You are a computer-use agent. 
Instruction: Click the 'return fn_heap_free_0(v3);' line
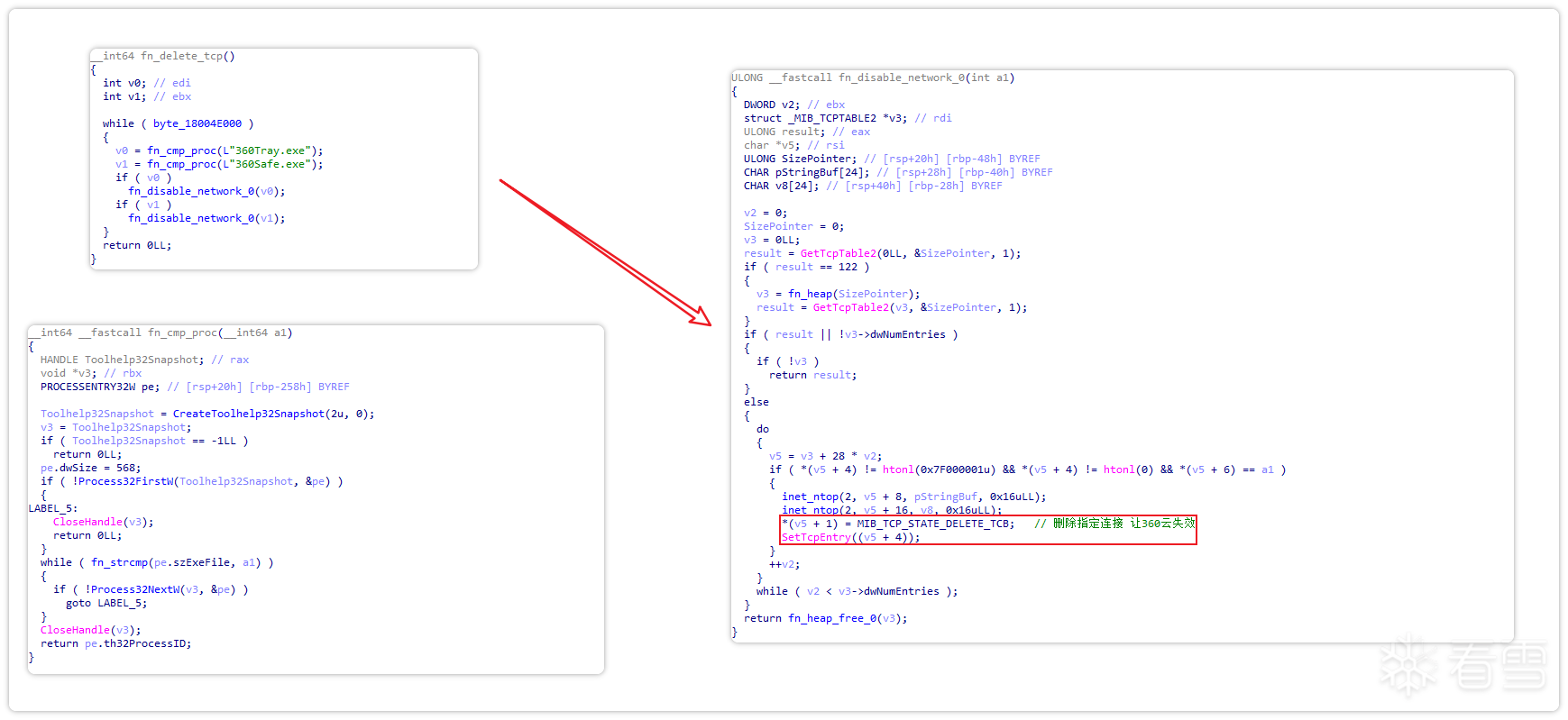pyautogui.click(x=826, y=618)
